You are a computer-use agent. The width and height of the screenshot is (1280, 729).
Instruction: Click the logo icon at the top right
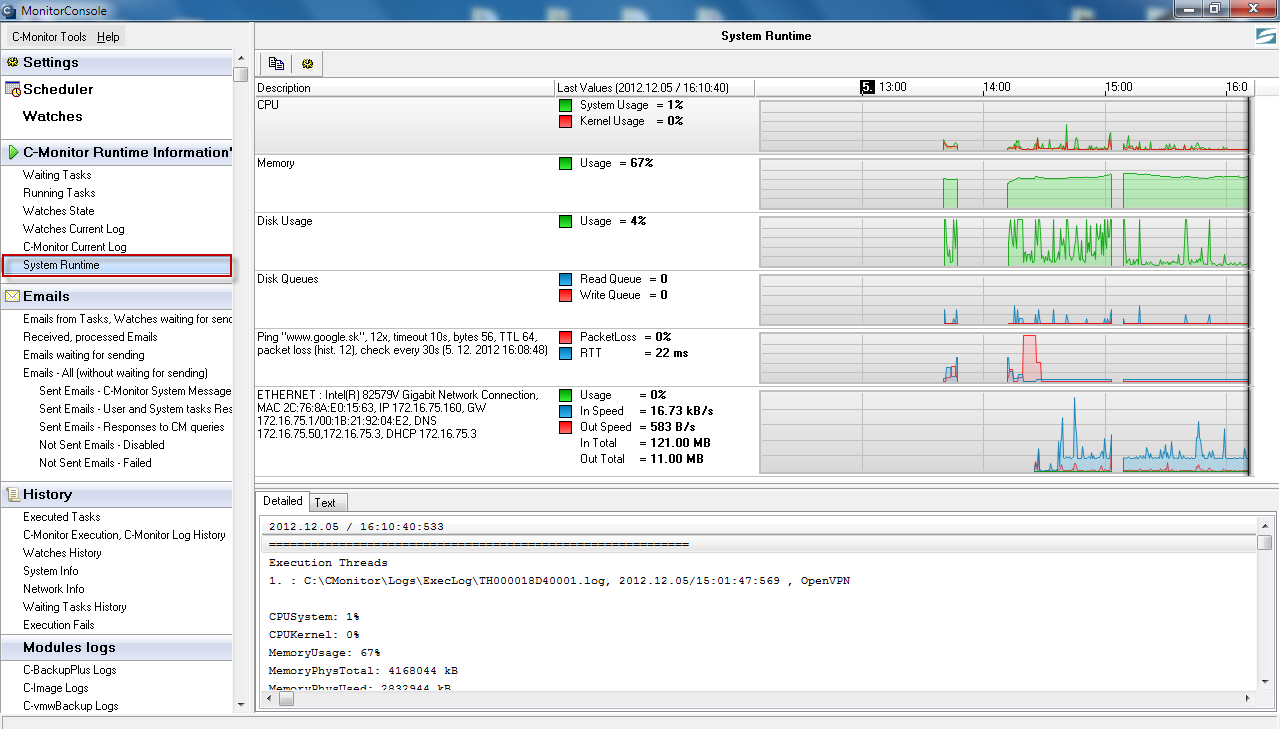[1266, 36]
